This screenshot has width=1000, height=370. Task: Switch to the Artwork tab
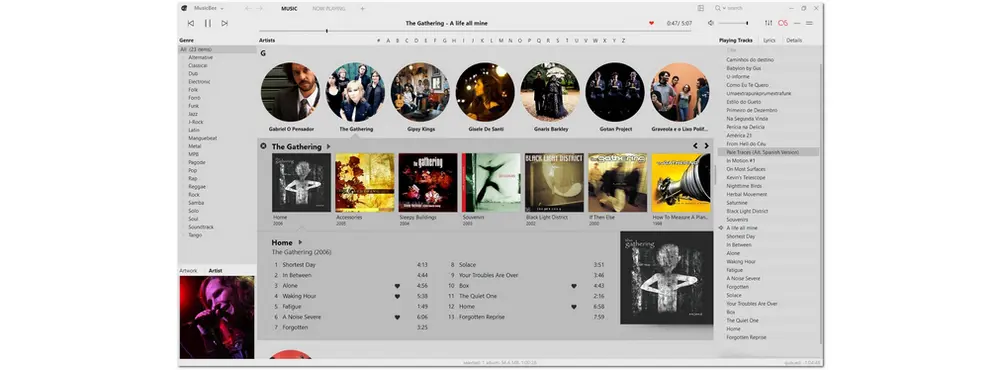point(188,270)
